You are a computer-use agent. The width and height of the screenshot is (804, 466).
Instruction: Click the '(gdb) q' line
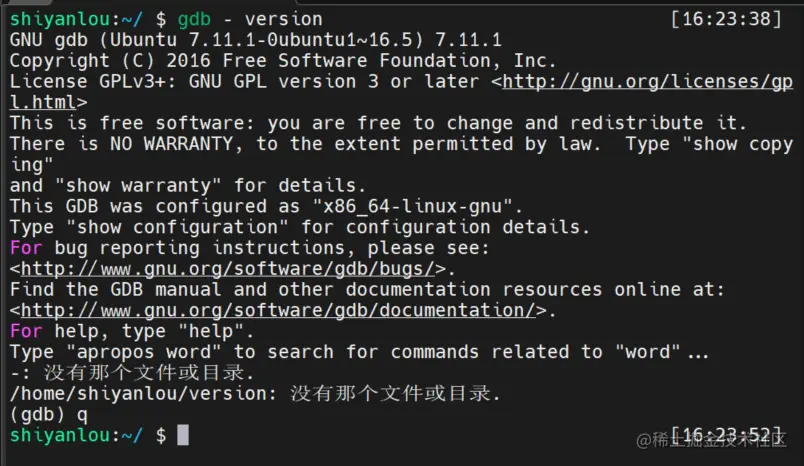tap(49, 414)
